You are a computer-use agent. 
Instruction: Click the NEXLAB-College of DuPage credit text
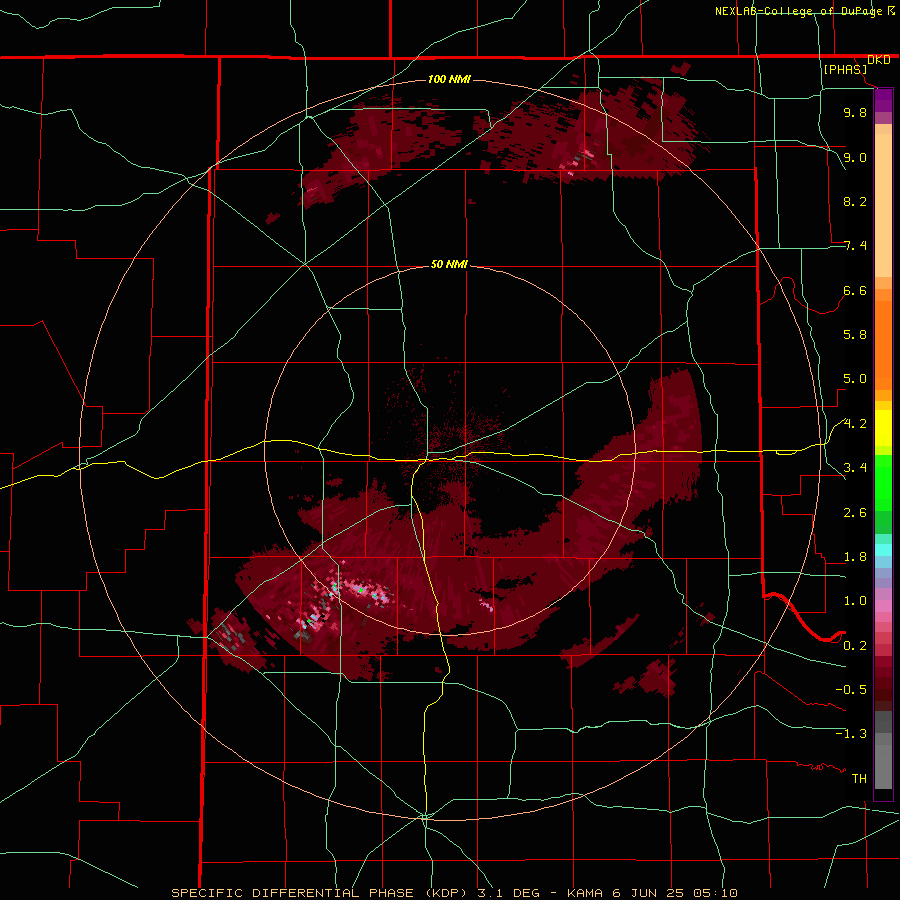(798, 11)
